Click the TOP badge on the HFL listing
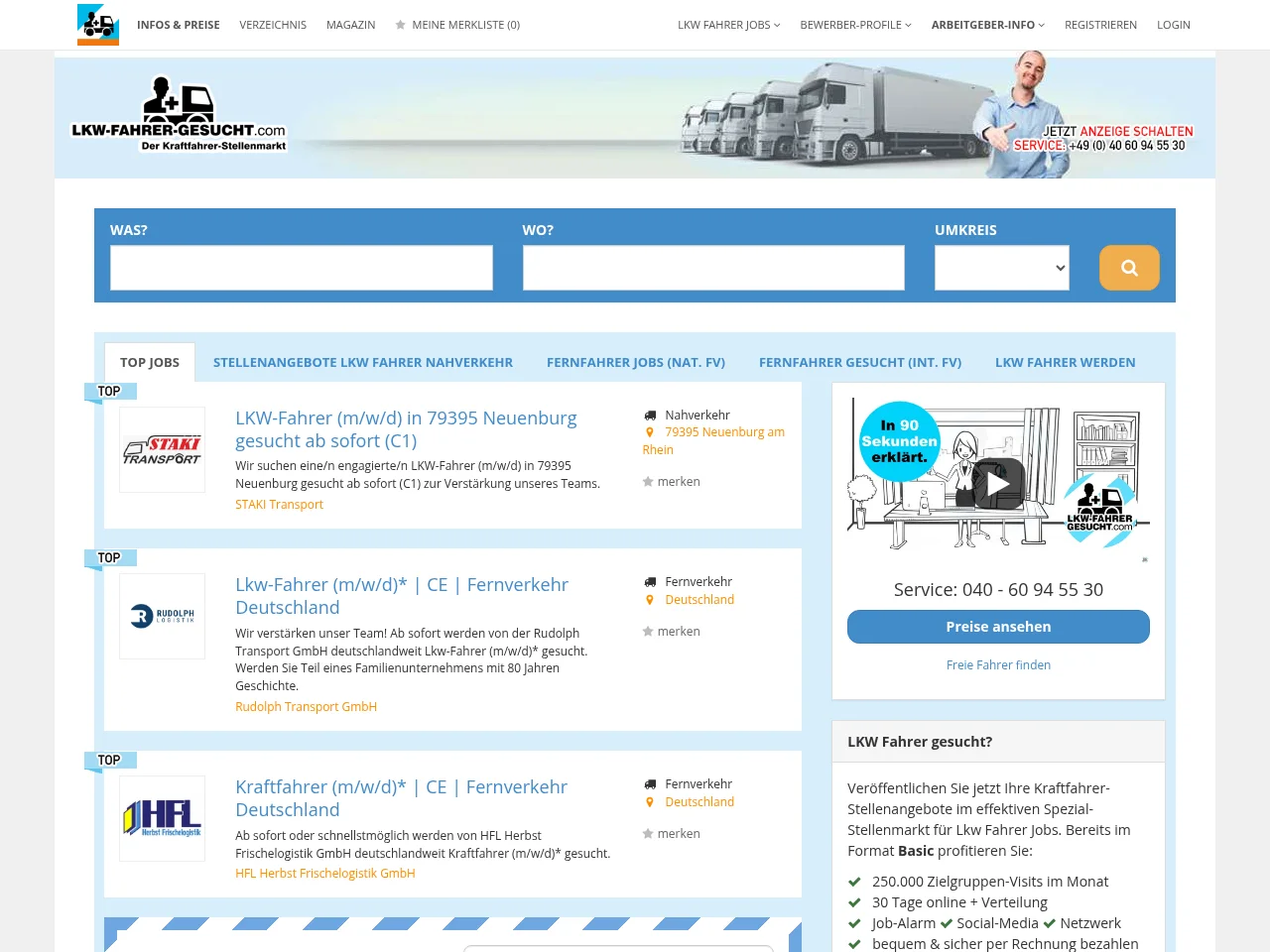Viewport: 1270px width, 952px height. pyautogui.click(x=109, y=761)
